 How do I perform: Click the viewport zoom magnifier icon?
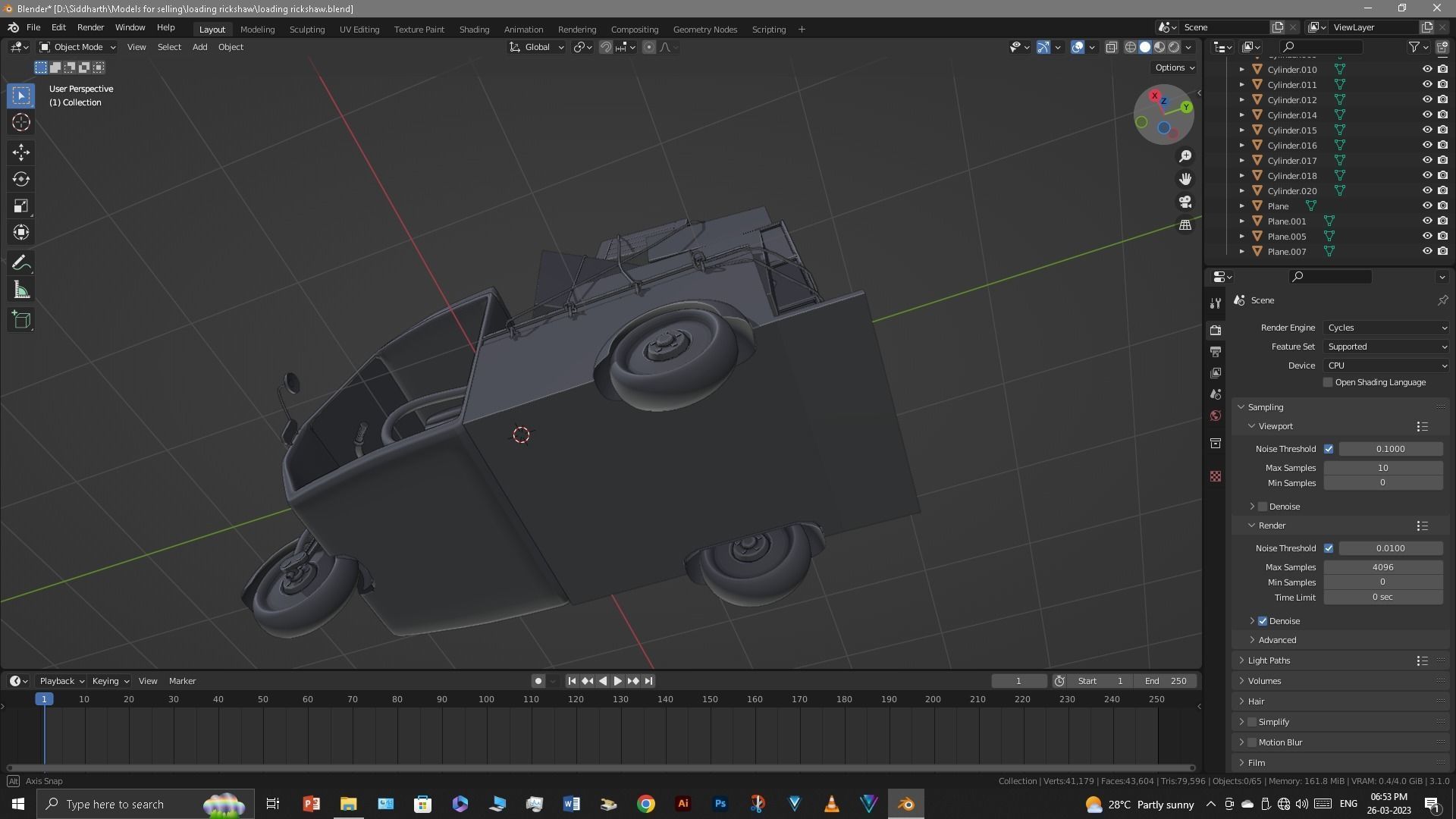(x=1185, y=156)
